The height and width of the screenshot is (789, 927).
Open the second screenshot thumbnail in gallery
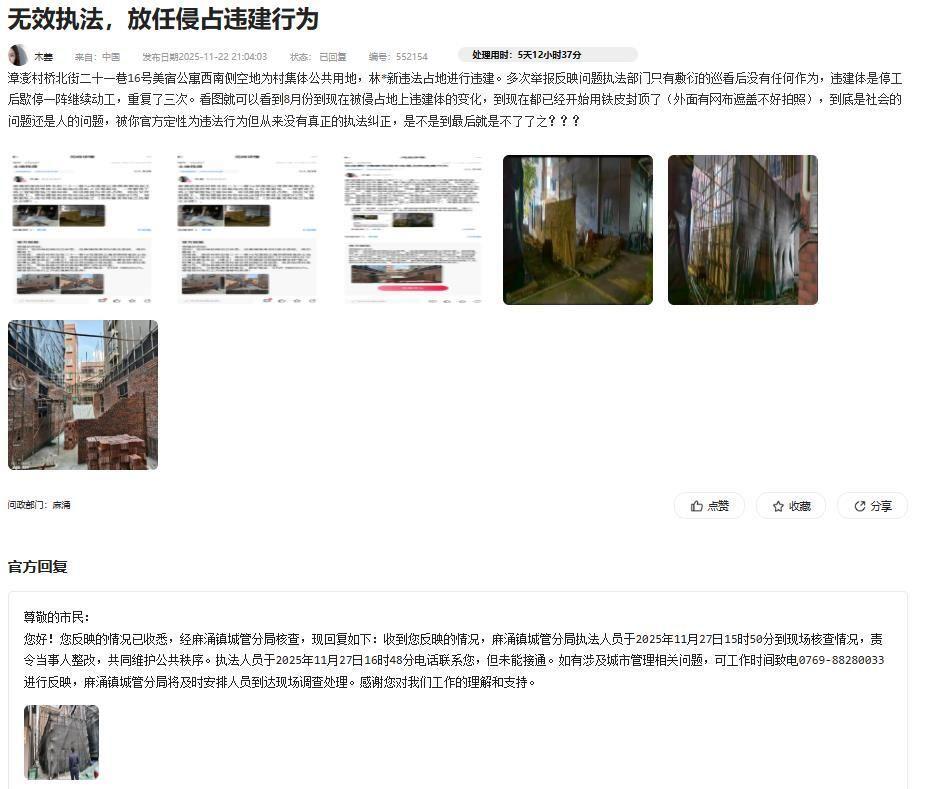coord(248,230)
